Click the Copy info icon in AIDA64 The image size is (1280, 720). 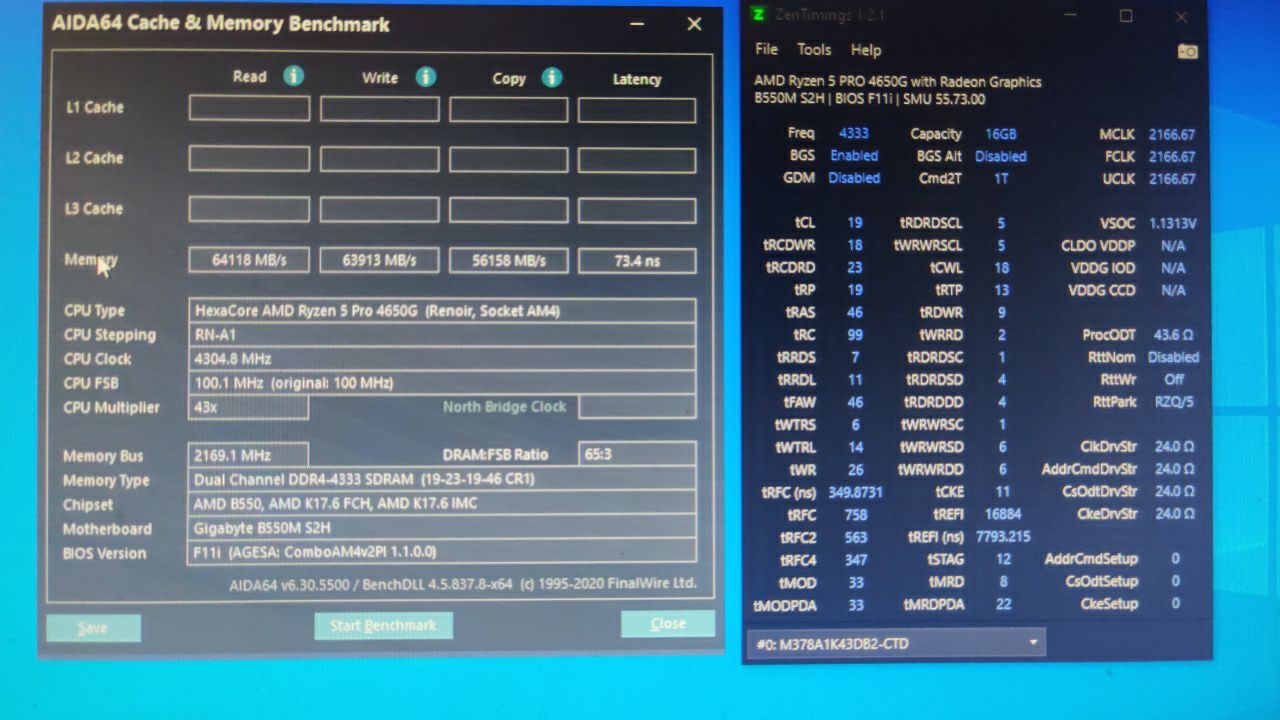pos(551,78)
